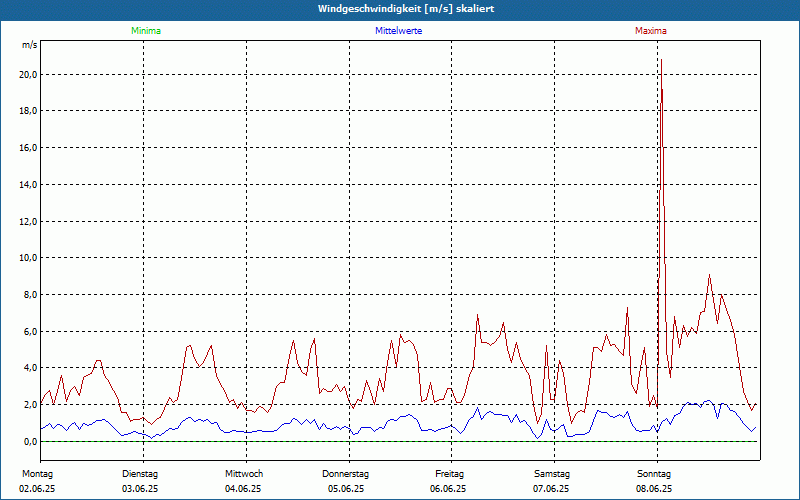
Task: Click the 04.06.25 date label
Action: pyautogui.click(x=243, y=489)
